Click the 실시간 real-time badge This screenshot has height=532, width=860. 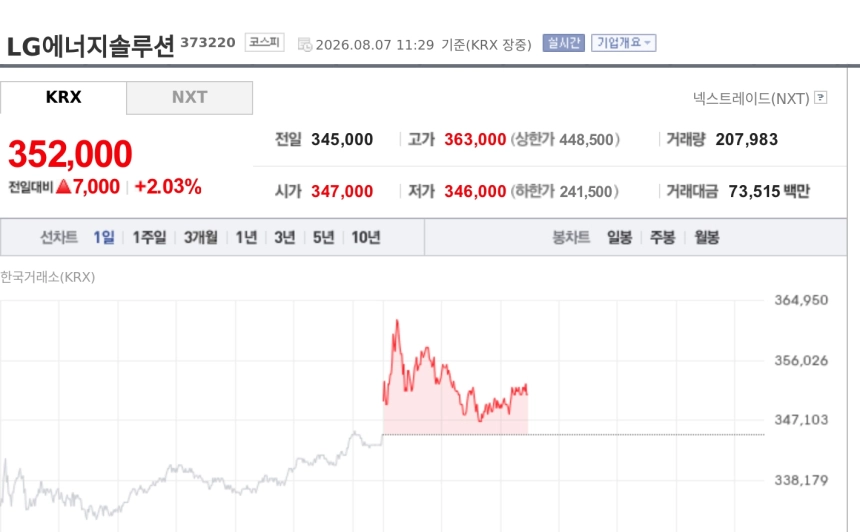563,43
